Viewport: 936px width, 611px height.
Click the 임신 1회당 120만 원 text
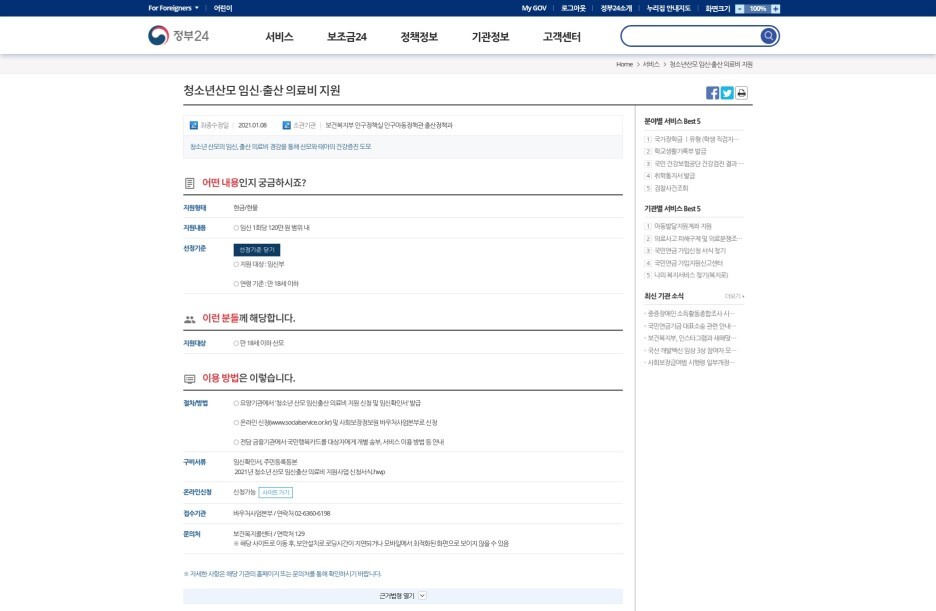point(272,228)
